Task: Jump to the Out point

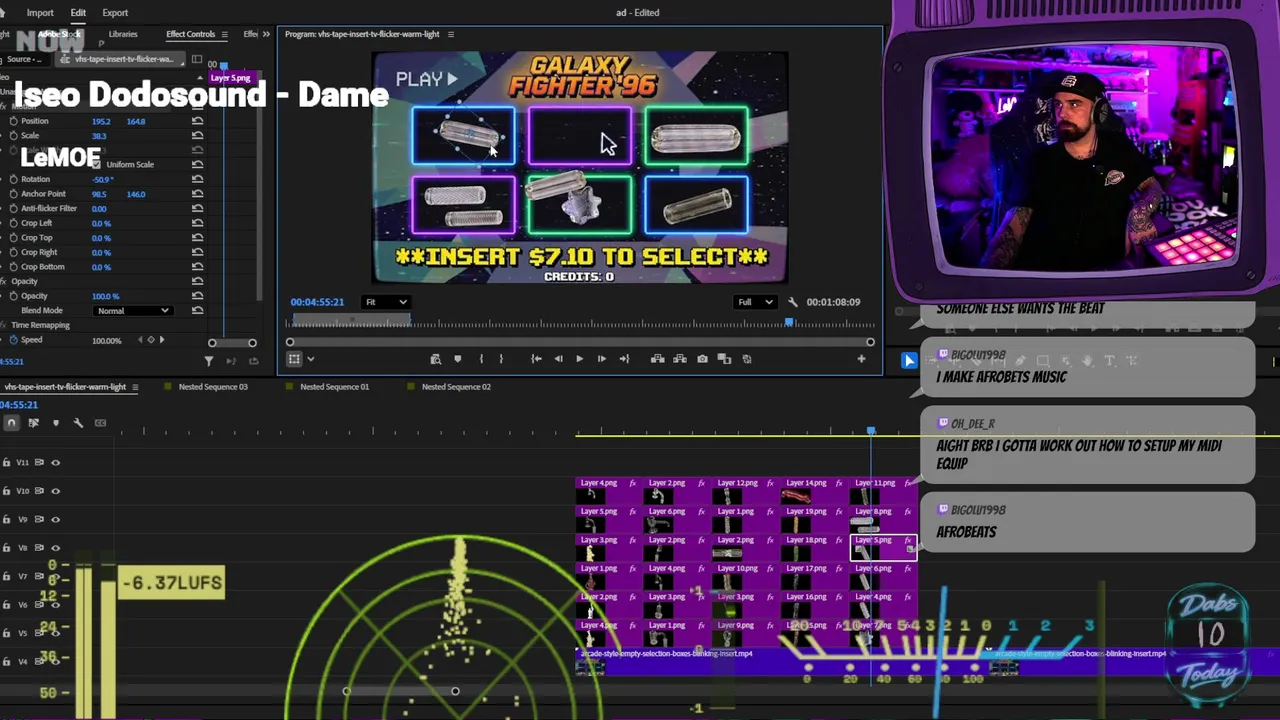Action: point(624,359)
